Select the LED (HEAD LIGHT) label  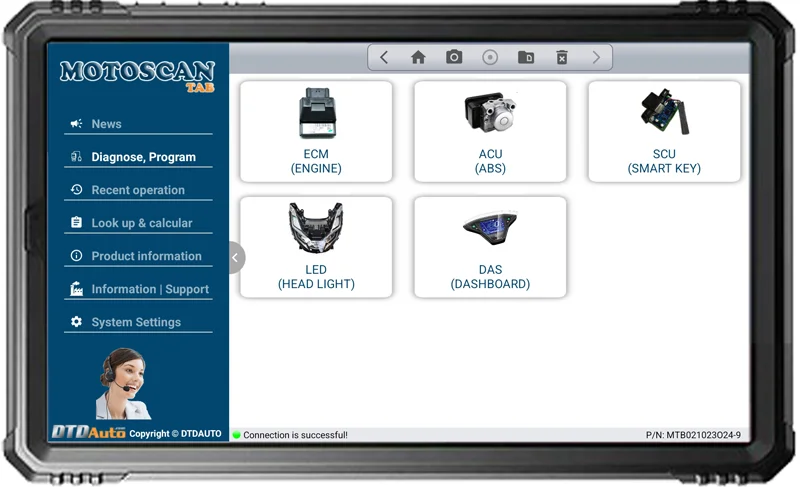point(316,277)
